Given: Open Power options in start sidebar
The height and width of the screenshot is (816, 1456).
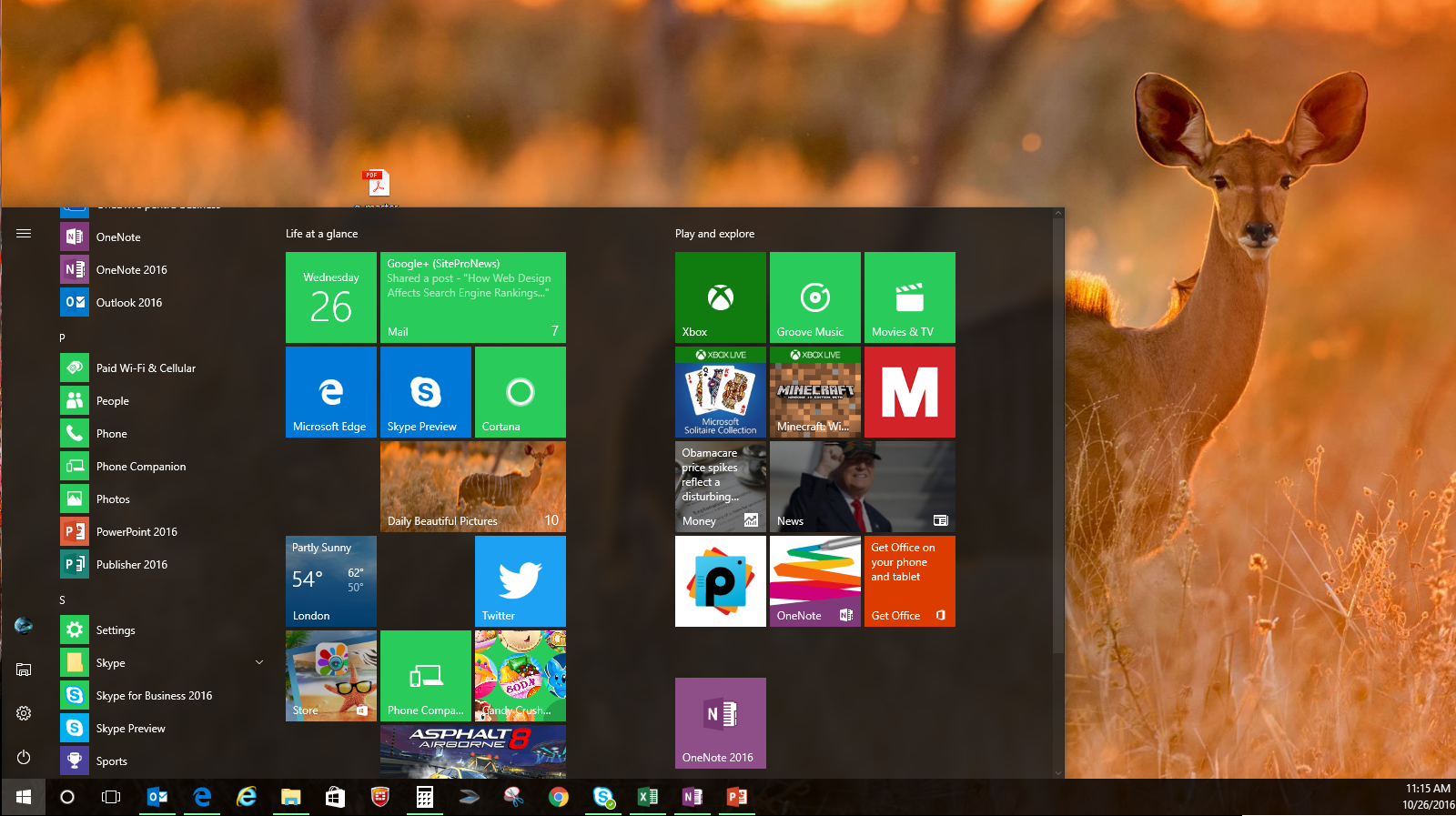Looking at the screenshot, I should click(24, 757).
